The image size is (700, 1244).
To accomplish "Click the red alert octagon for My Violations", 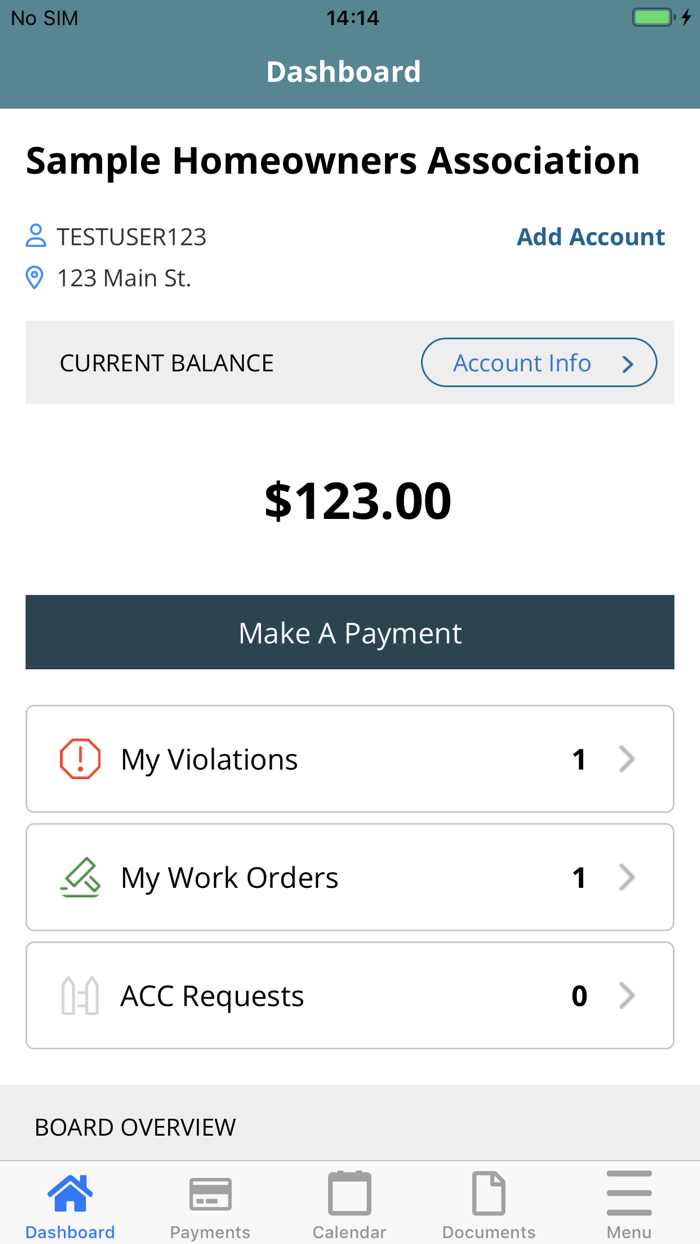I will (x=80, y=758).
